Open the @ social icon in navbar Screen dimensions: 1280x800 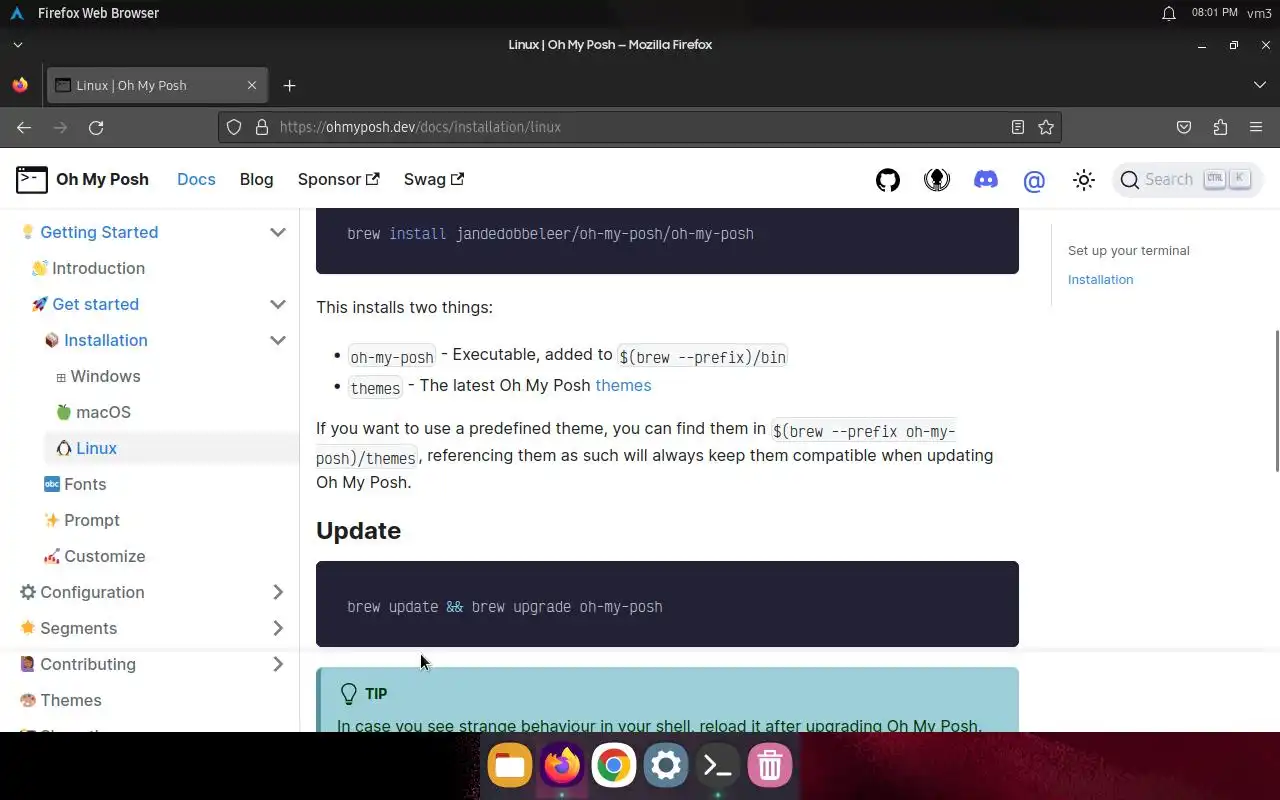click(1034, 180)
